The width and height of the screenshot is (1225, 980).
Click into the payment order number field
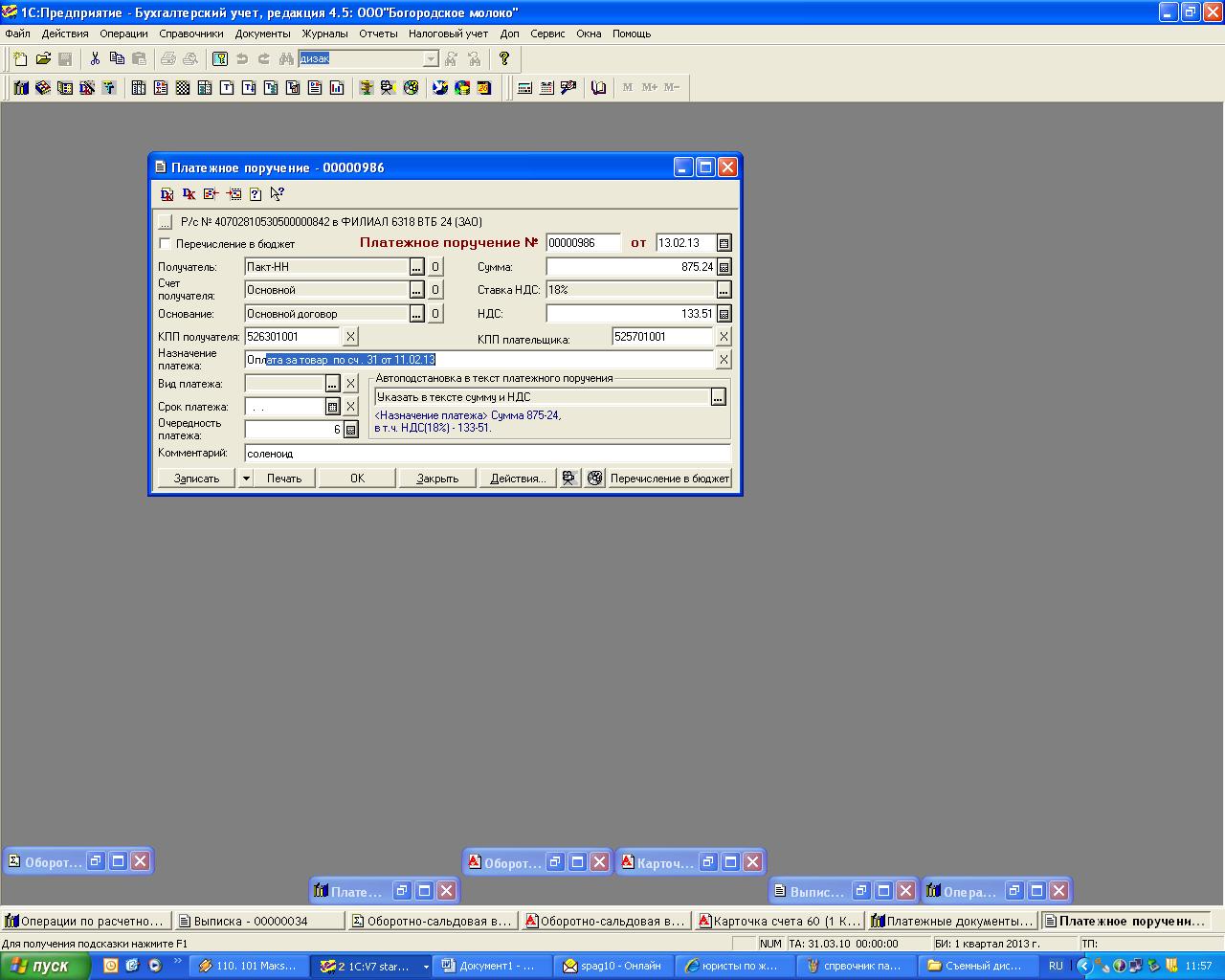pyautogui.click(x=583, y=243)
